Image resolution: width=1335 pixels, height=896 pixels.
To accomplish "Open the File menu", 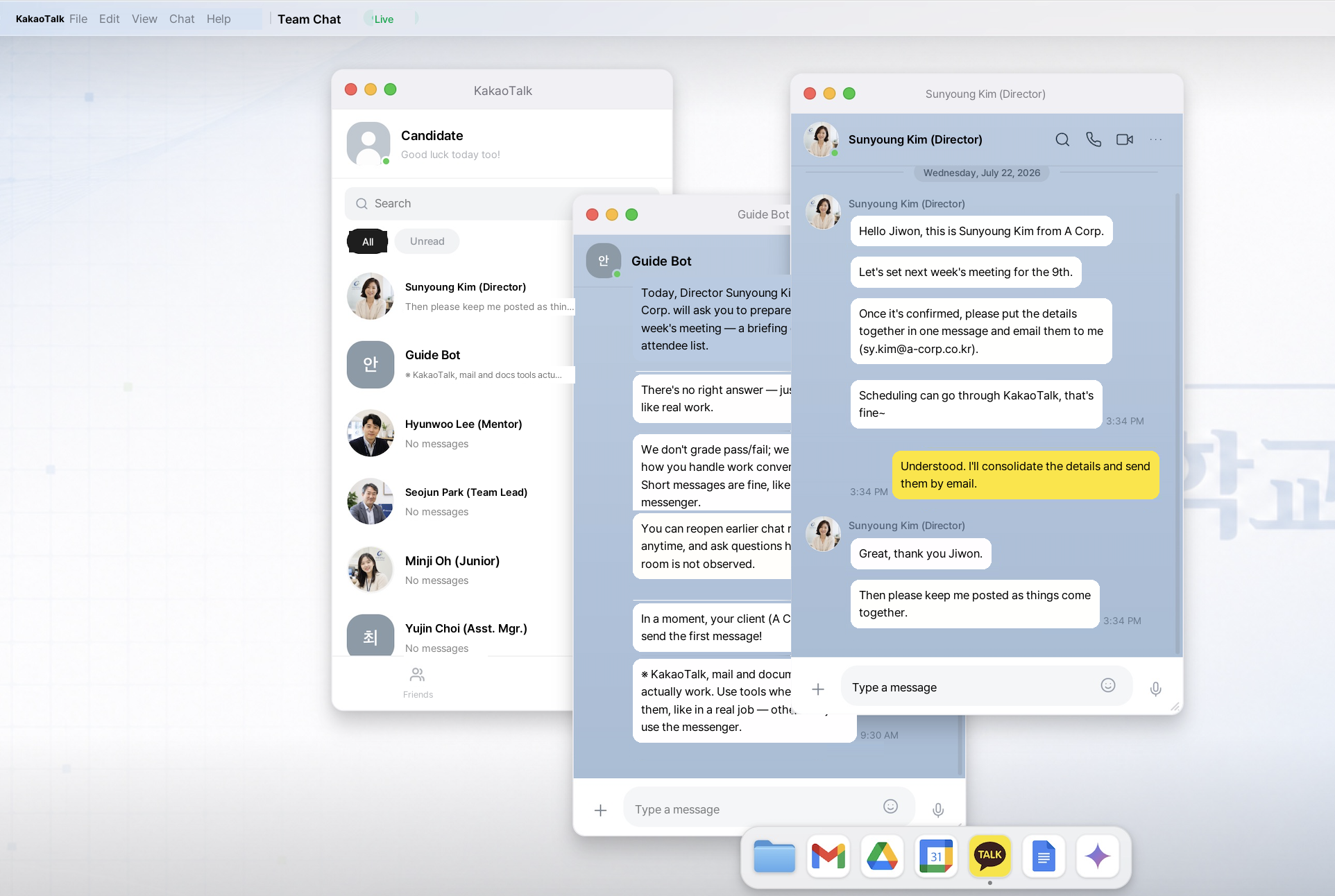I will pos(78,19).
